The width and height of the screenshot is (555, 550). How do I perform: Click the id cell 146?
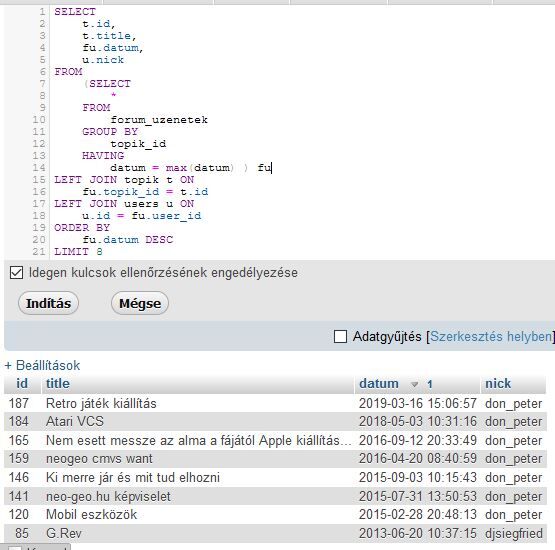coord(19,477)
